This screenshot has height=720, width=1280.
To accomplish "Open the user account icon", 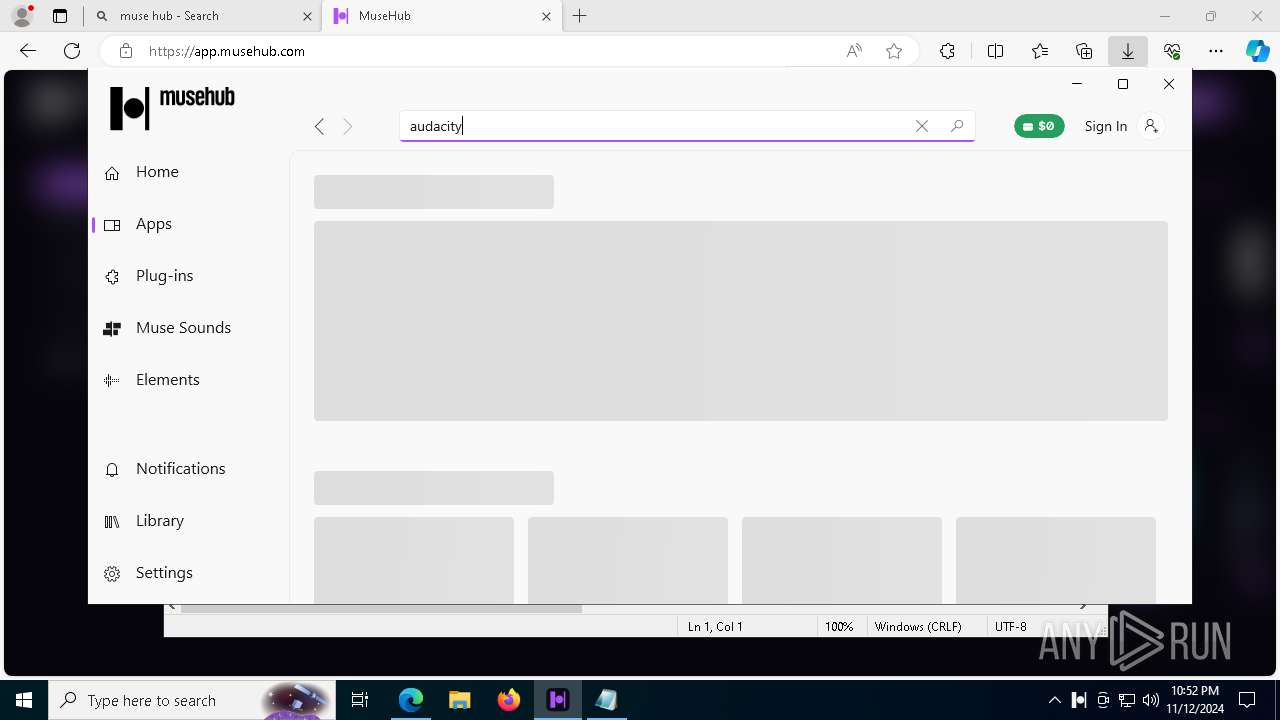I will pyautogui.click(x=1151, y=126).
